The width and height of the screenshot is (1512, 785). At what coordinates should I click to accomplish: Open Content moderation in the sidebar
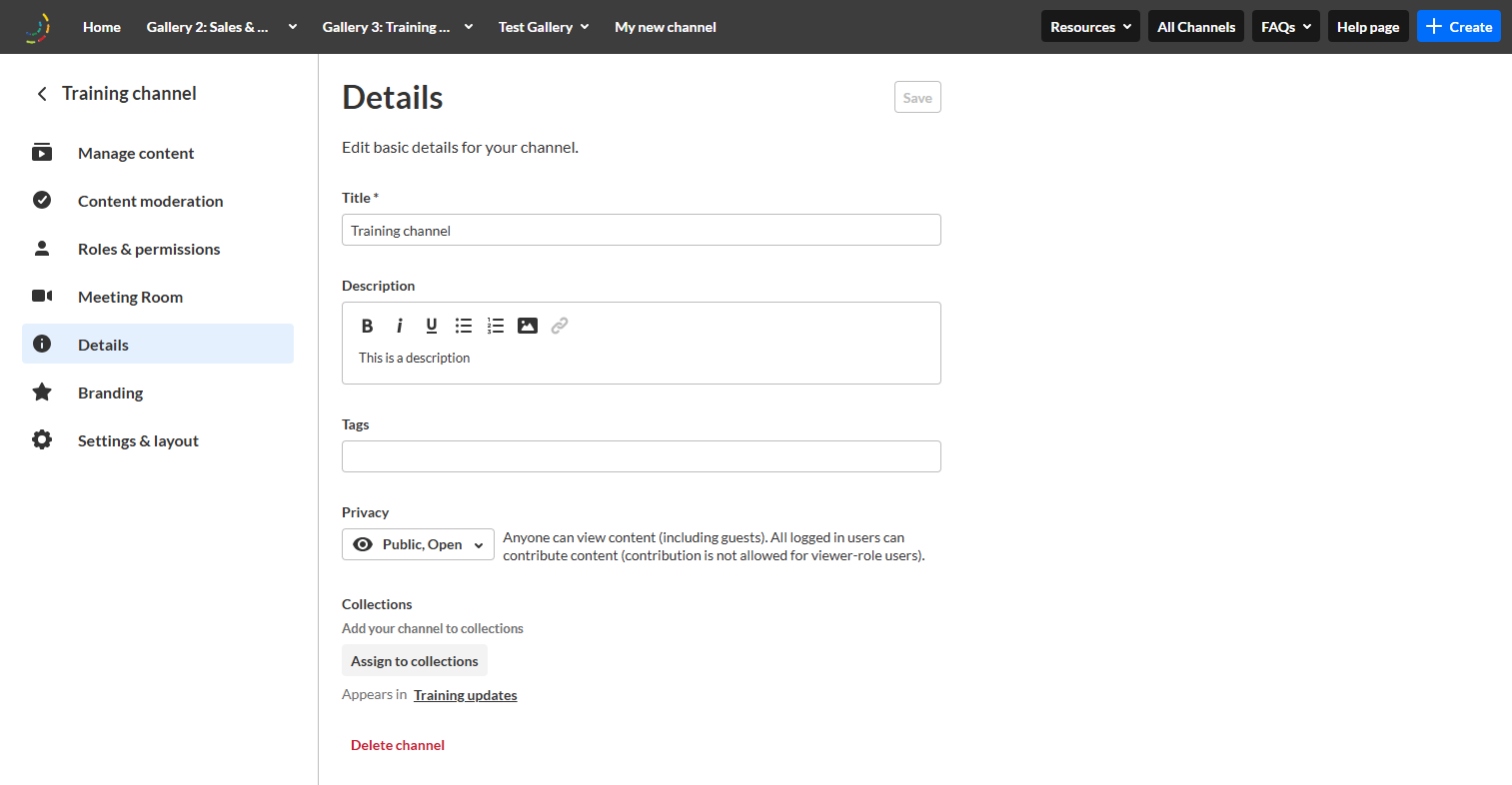point(158,201)
